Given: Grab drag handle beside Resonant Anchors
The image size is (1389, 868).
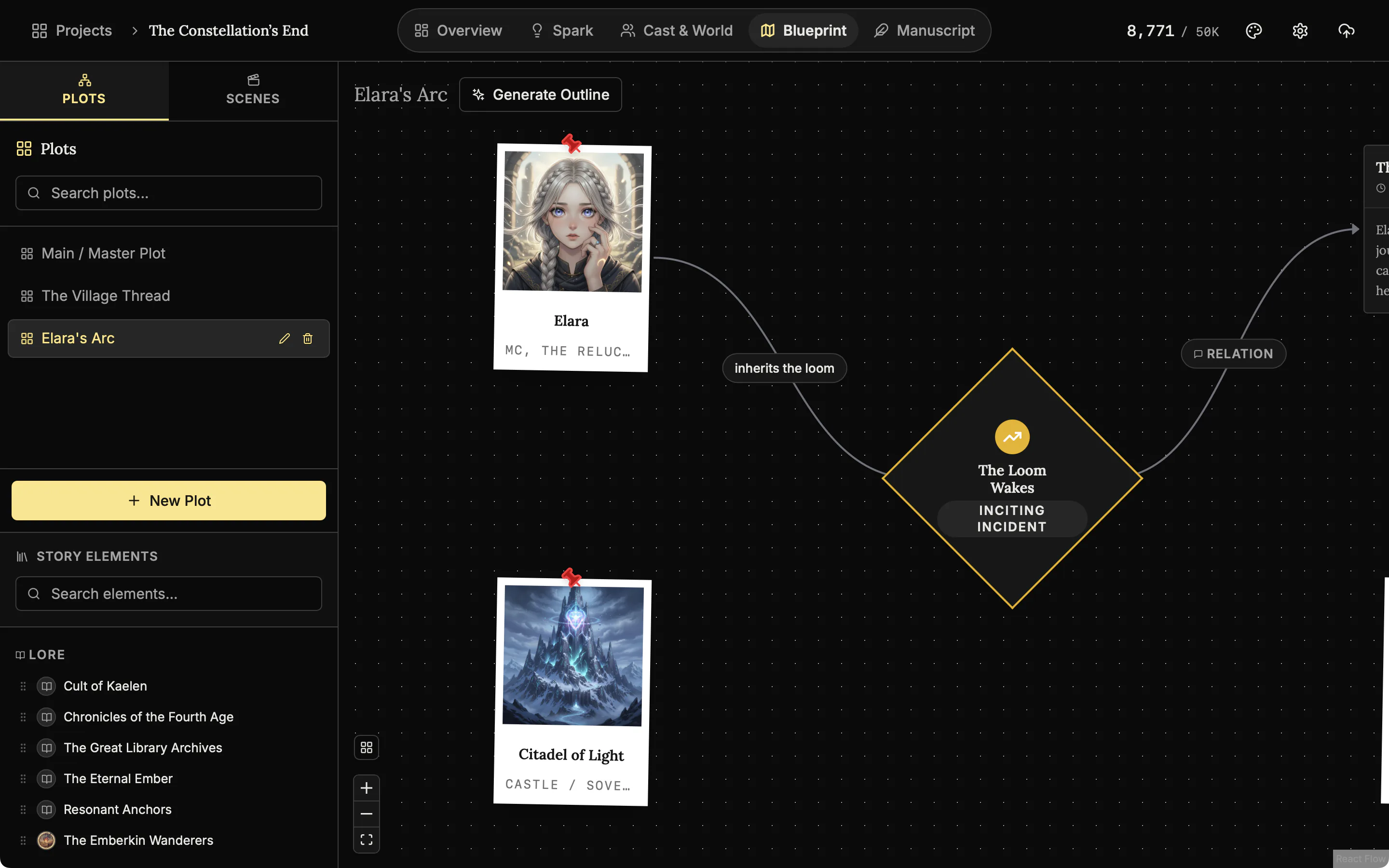Looking at the screenshot, I should pyautogui.click(x=23, y=810).
